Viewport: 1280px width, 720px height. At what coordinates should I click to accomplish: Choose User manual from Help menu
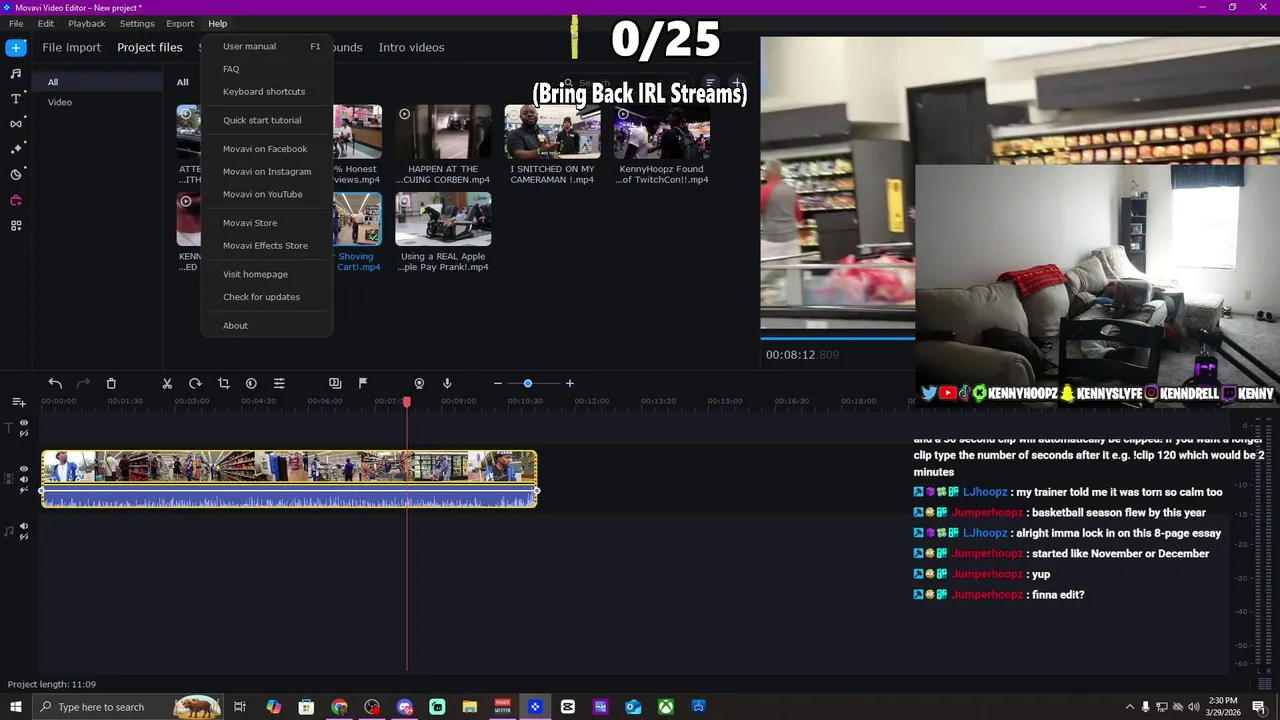pos(267,46)
